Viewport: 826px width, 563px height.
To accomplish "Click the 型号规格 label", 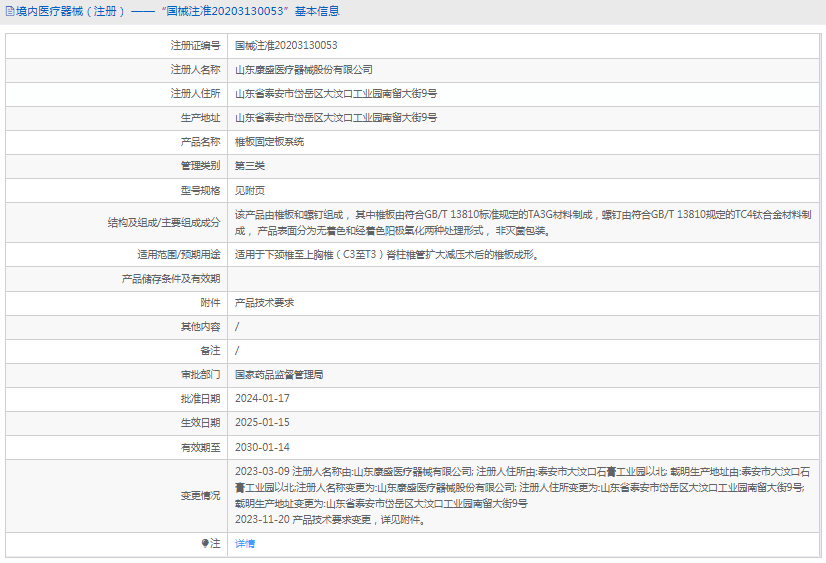I will [201, 191].
